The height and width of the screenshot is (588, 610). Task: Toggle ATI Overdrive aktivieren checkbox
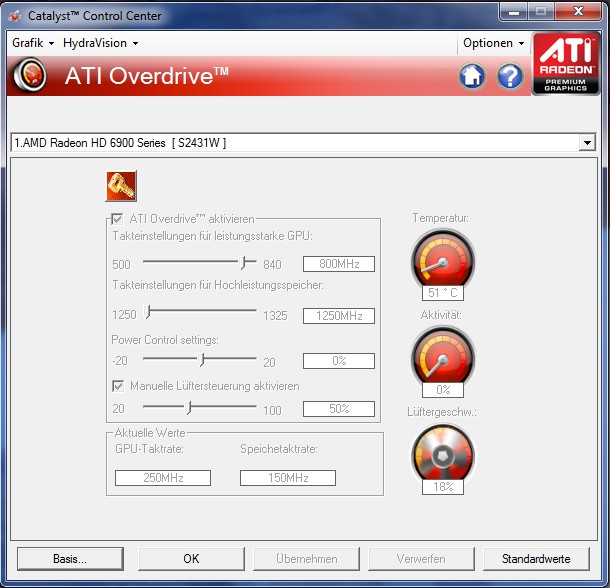point(117,219)
